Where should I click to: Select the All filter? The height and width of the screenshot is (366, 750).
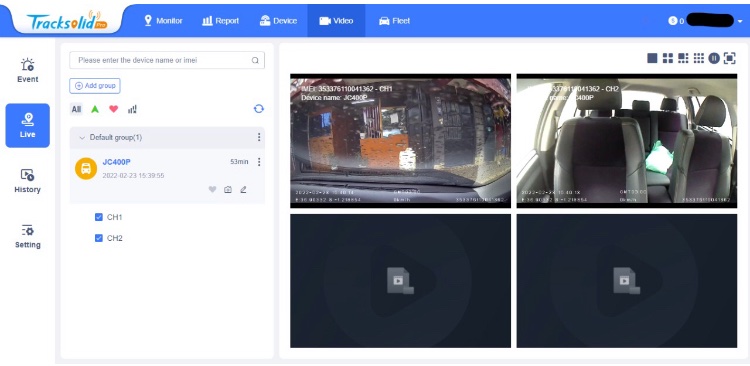click(76, 109)
